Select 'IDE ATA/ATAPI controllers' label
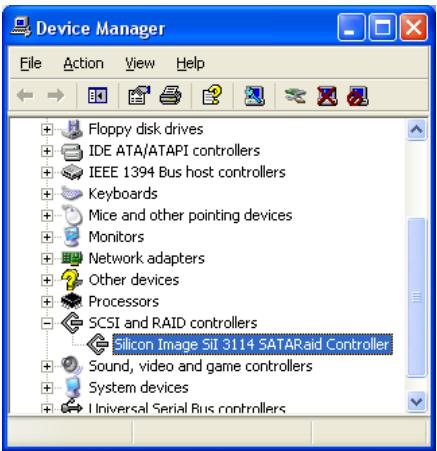This screenshot has width=437, height=451. coord(174,151)
